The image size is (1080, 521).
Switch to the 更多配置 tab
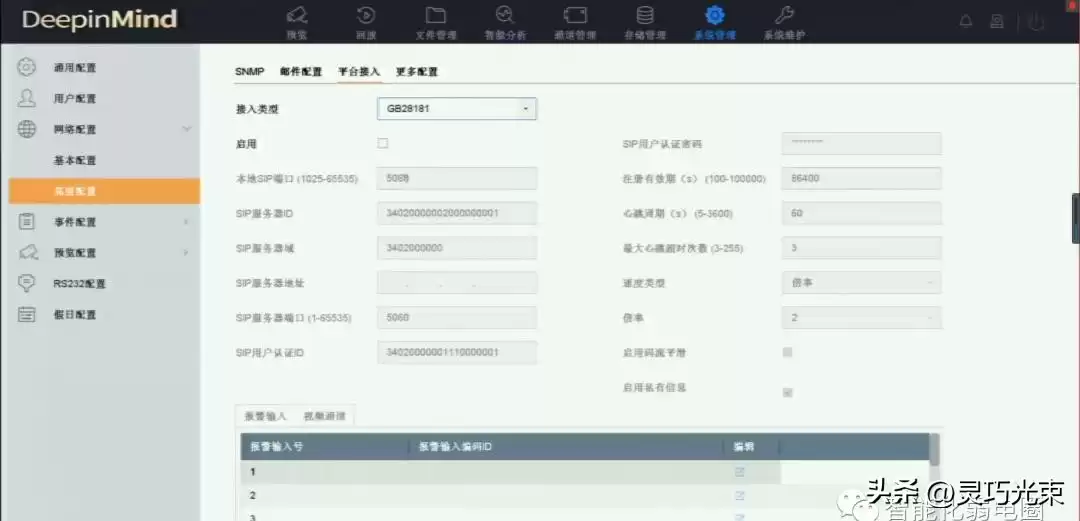coord(417,72)
